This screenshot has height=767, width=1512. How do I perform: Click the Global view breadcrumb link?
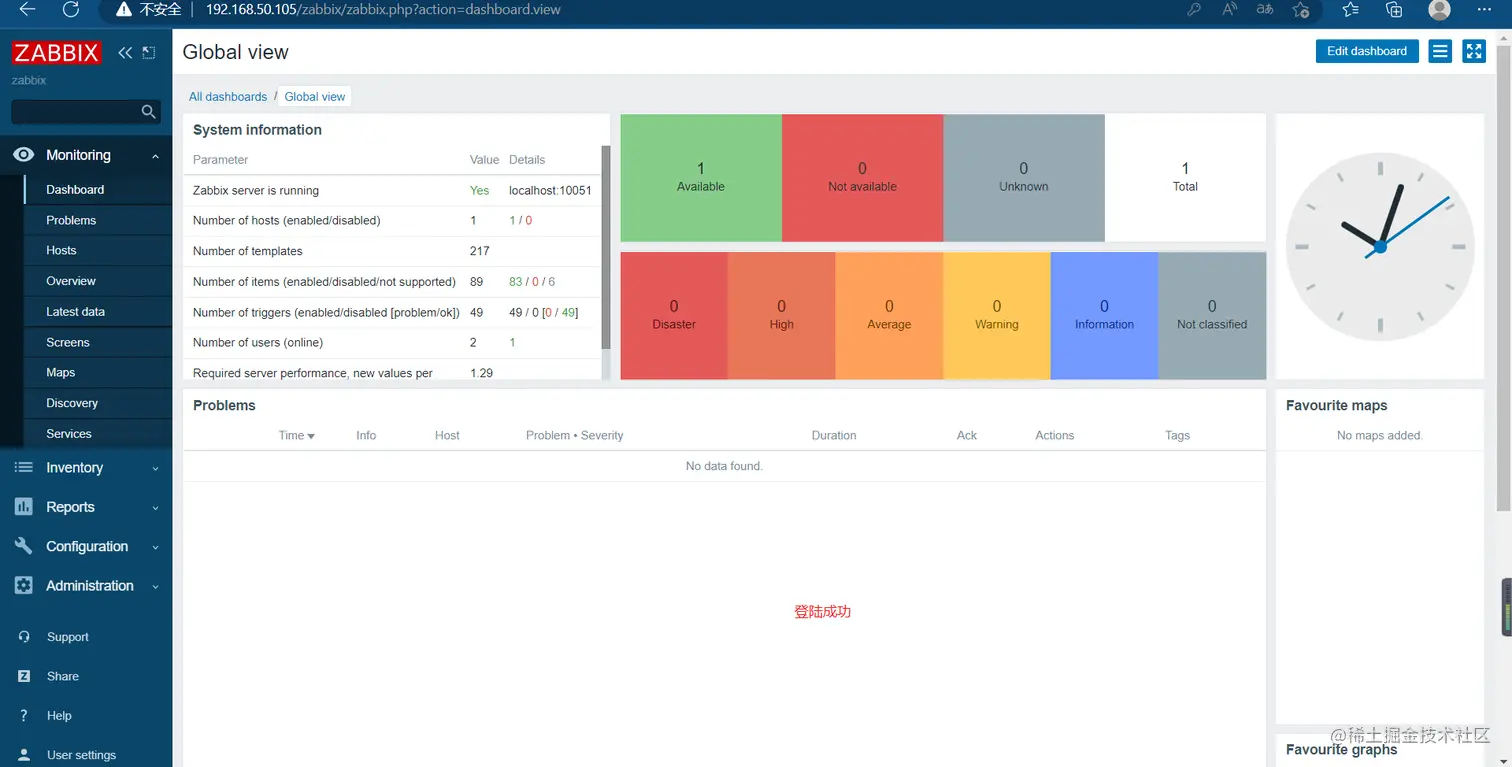click(x=315, y=97)
